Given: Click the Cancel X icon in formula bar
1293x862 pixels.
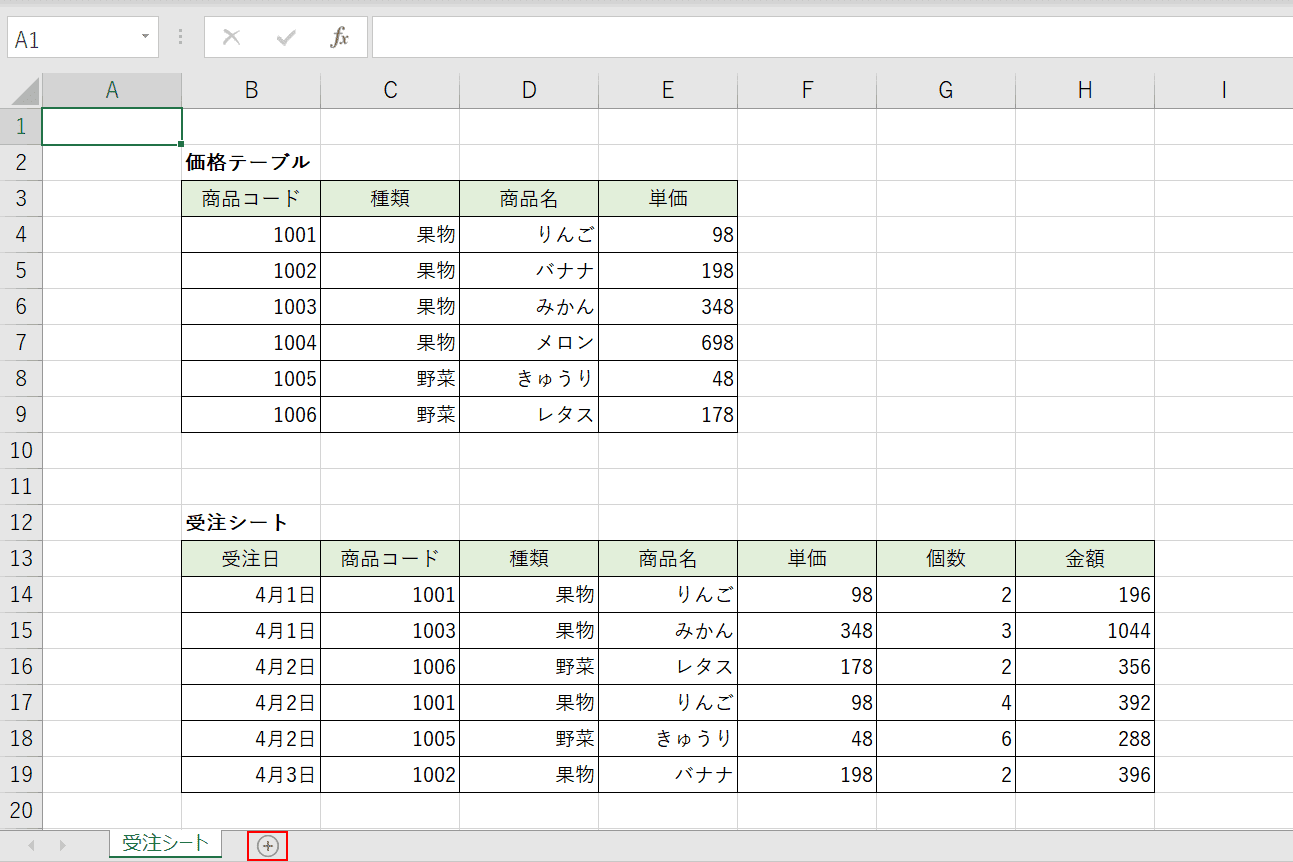Looking at the screenshot, I should coord(232,38).
